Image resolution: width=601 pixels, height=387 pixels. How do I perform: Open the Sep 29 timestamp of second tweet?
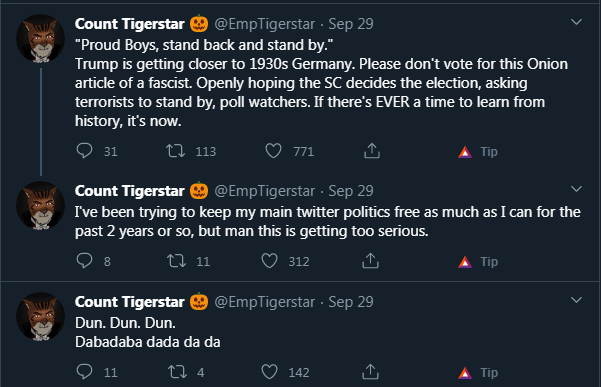[351, 191]
